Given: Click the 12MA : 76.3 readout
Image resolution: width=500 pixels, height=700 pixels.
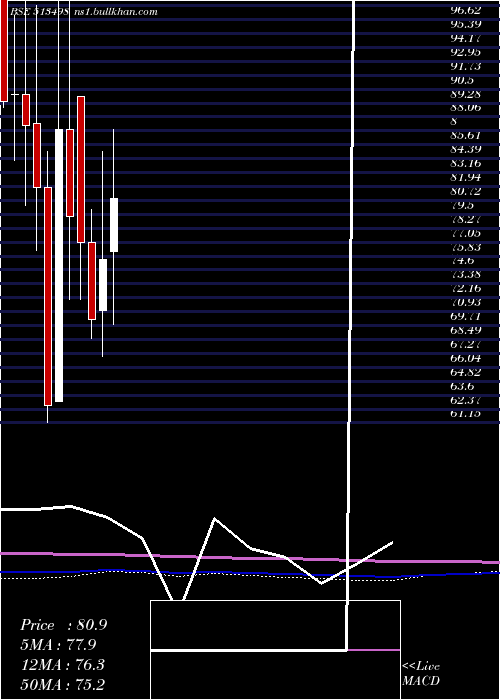Looking at the screenshot, I should pyautogui.click(x=62, y=665).
